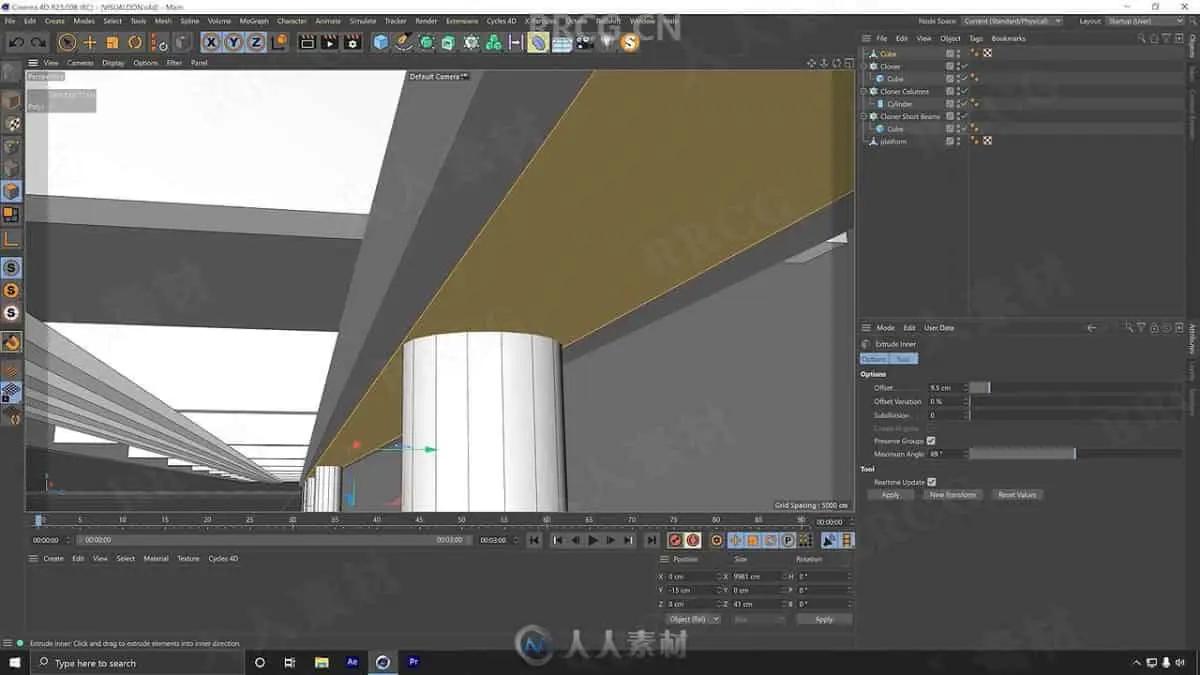1200x675 pixels.
Task: Click Render to Picture Viewer icon
Action: pos(329,42)
